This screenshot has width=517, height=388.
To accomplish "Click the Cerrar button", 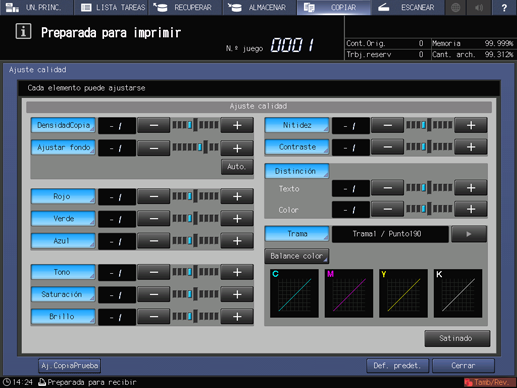I will [x=463, y=366].
